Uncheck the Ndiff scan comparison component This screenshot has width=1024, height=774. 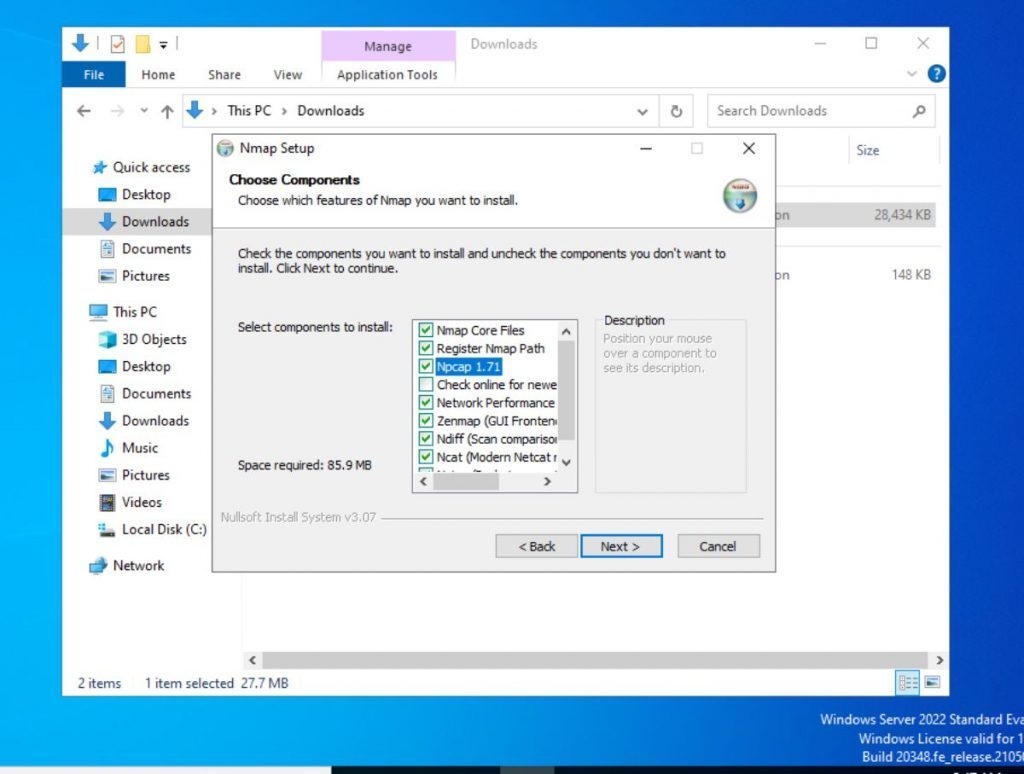(426, 439)
